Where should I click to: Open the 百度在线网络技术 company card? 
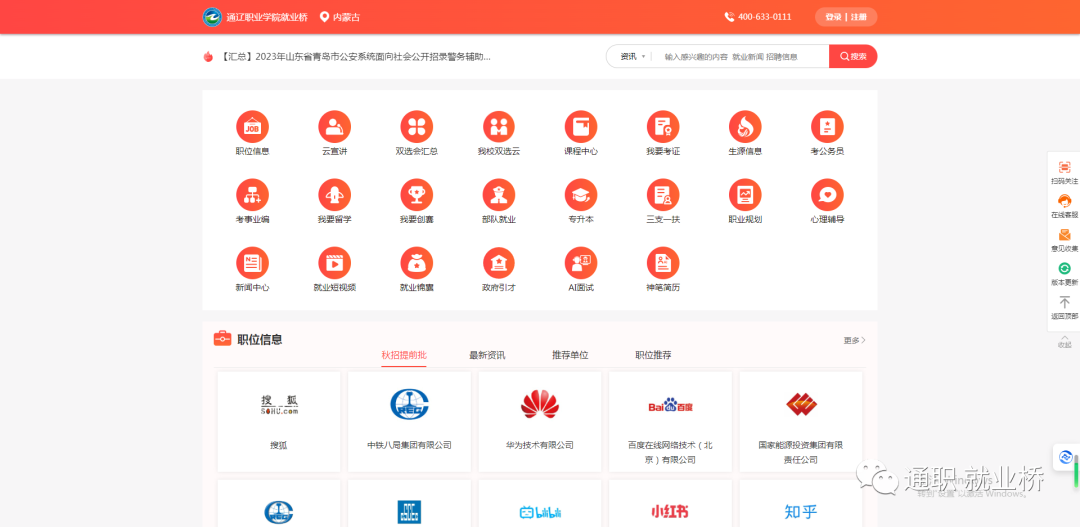click(x=670, y=422)
